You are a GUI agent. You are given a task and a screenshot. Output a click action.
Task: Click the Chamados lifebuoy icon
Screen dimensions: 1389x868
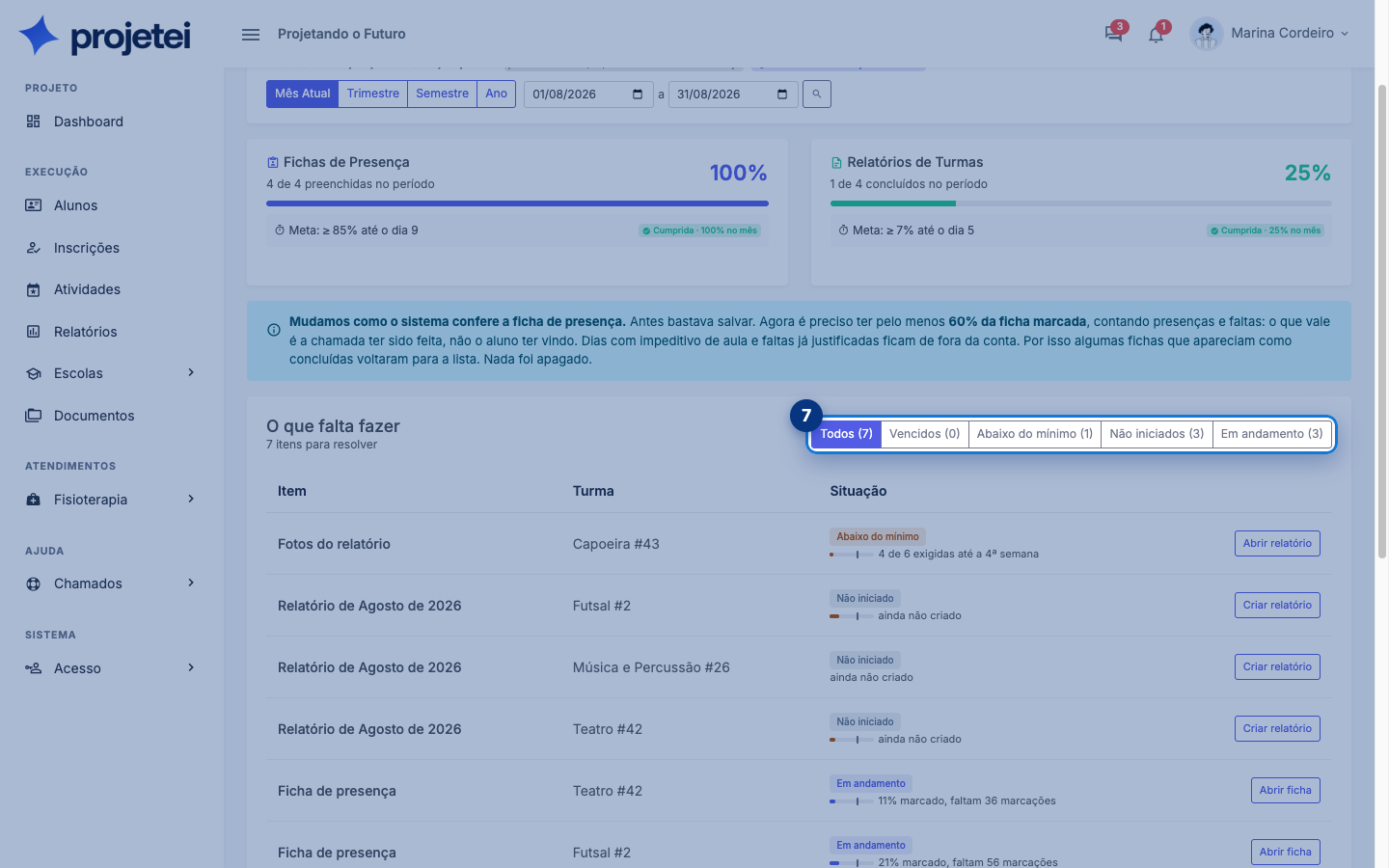pos(34,583)
